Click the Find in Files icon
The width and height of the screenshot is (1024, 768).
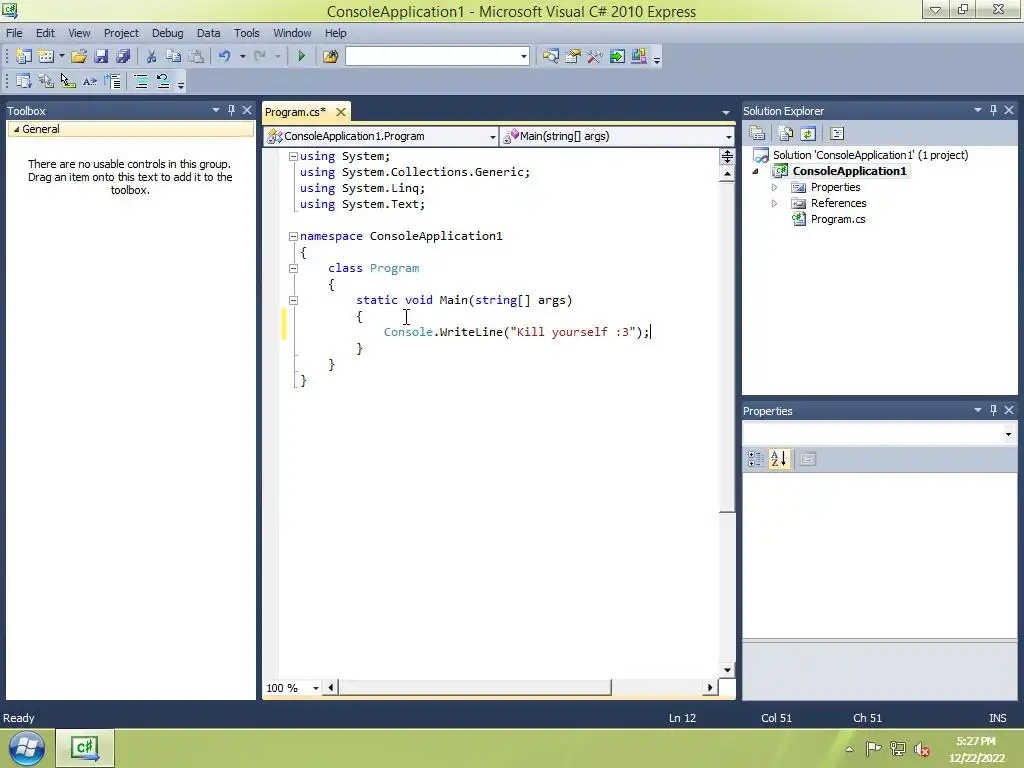[330, 57]
